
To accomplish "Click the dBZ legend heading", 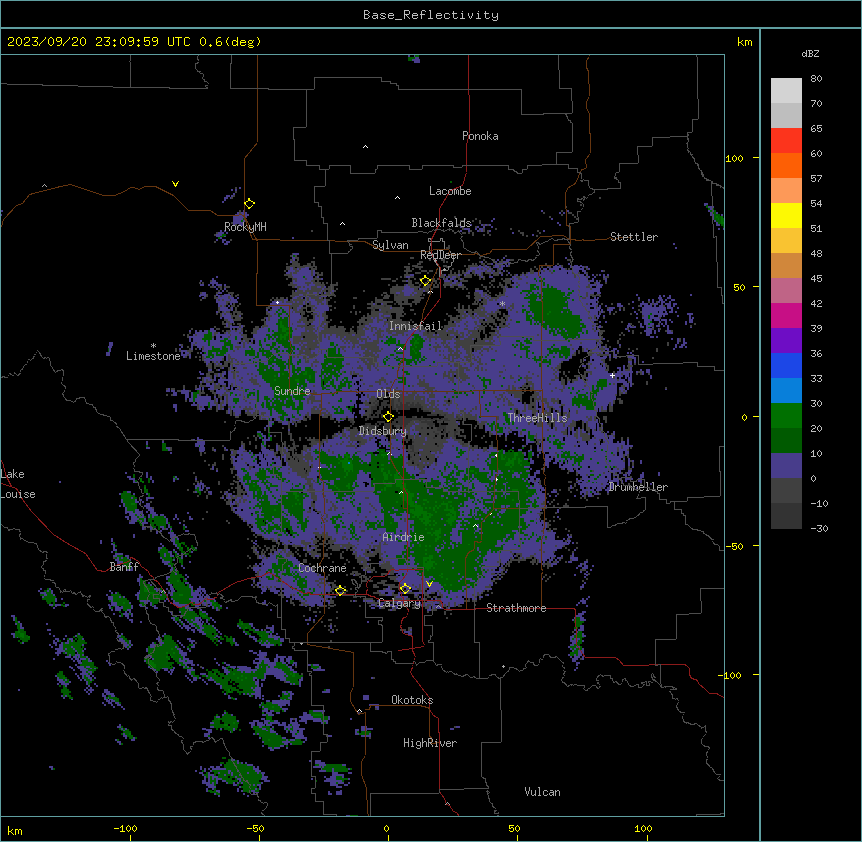I will pos(810,53).
